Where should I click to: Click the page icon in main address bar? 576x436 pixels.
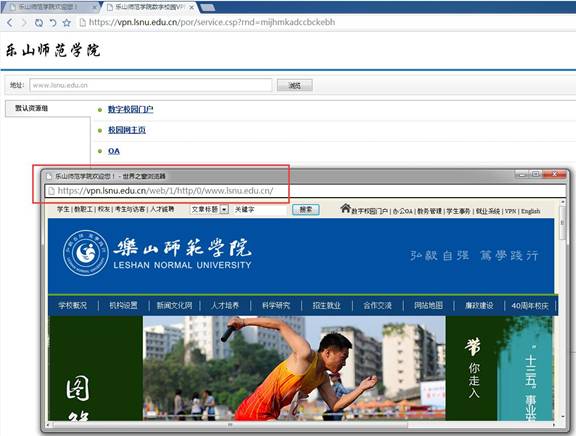83,23
